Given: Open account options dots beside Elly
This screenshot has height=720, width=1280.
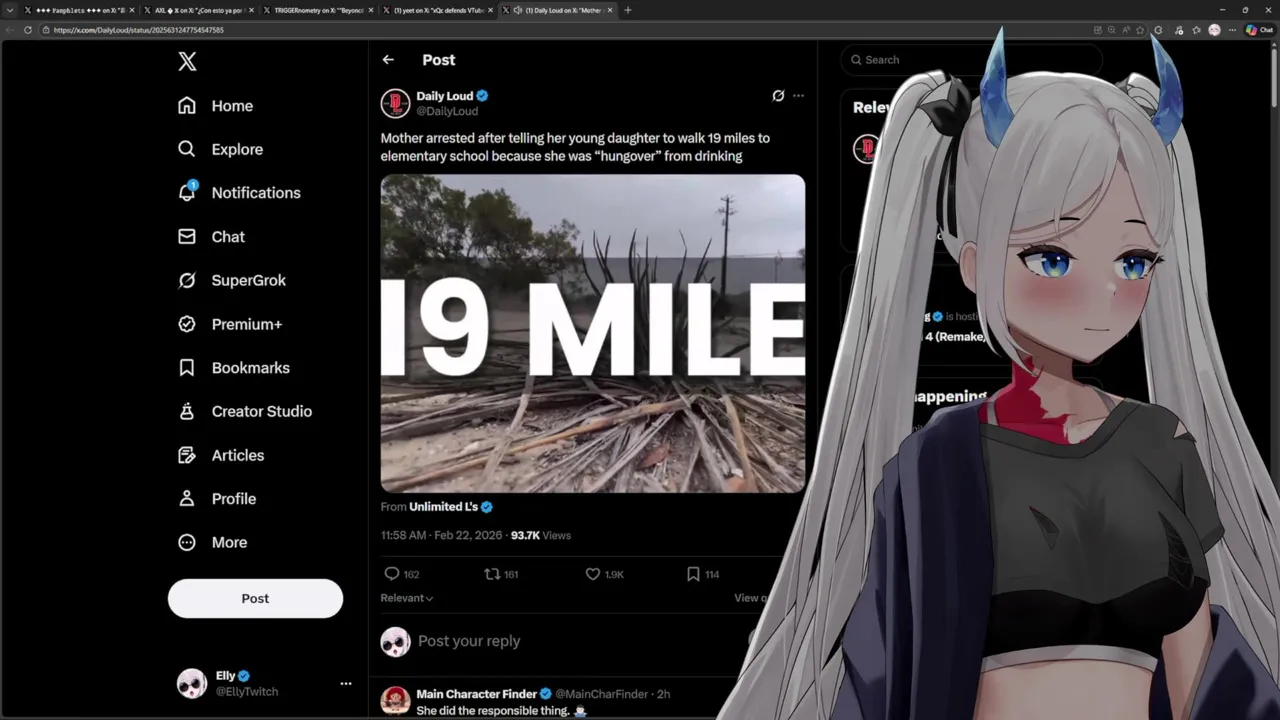Looking at the screenshot, I should tap(346, 684).
